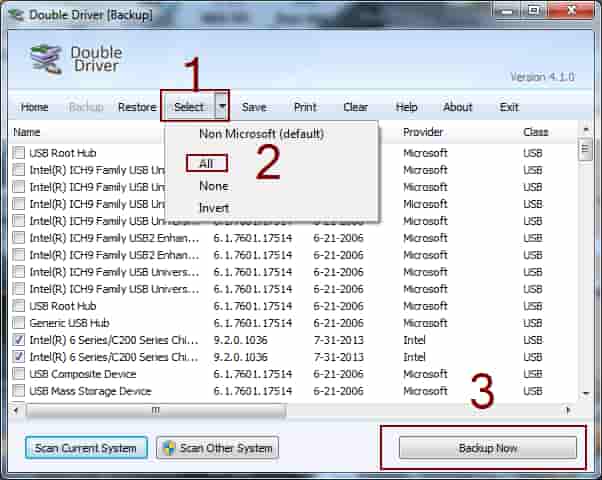This screenshot has height=480, width=602.
Task: Click Clear in the toolbar
Action: pos(356,107)
